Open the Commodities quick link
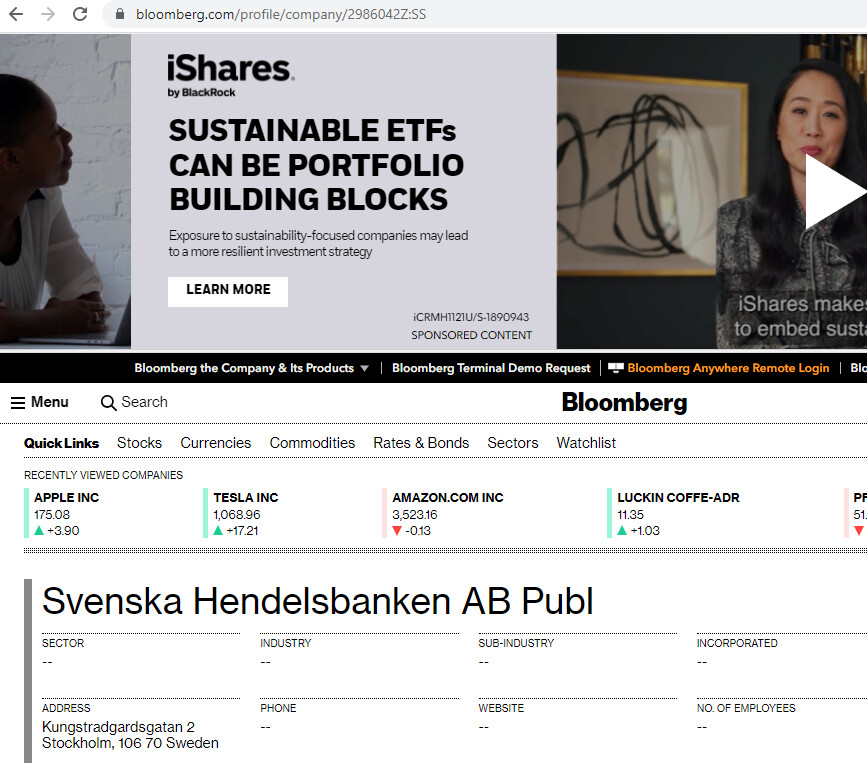Viewport: 867px width, 775px height. [x=312, y=443]
